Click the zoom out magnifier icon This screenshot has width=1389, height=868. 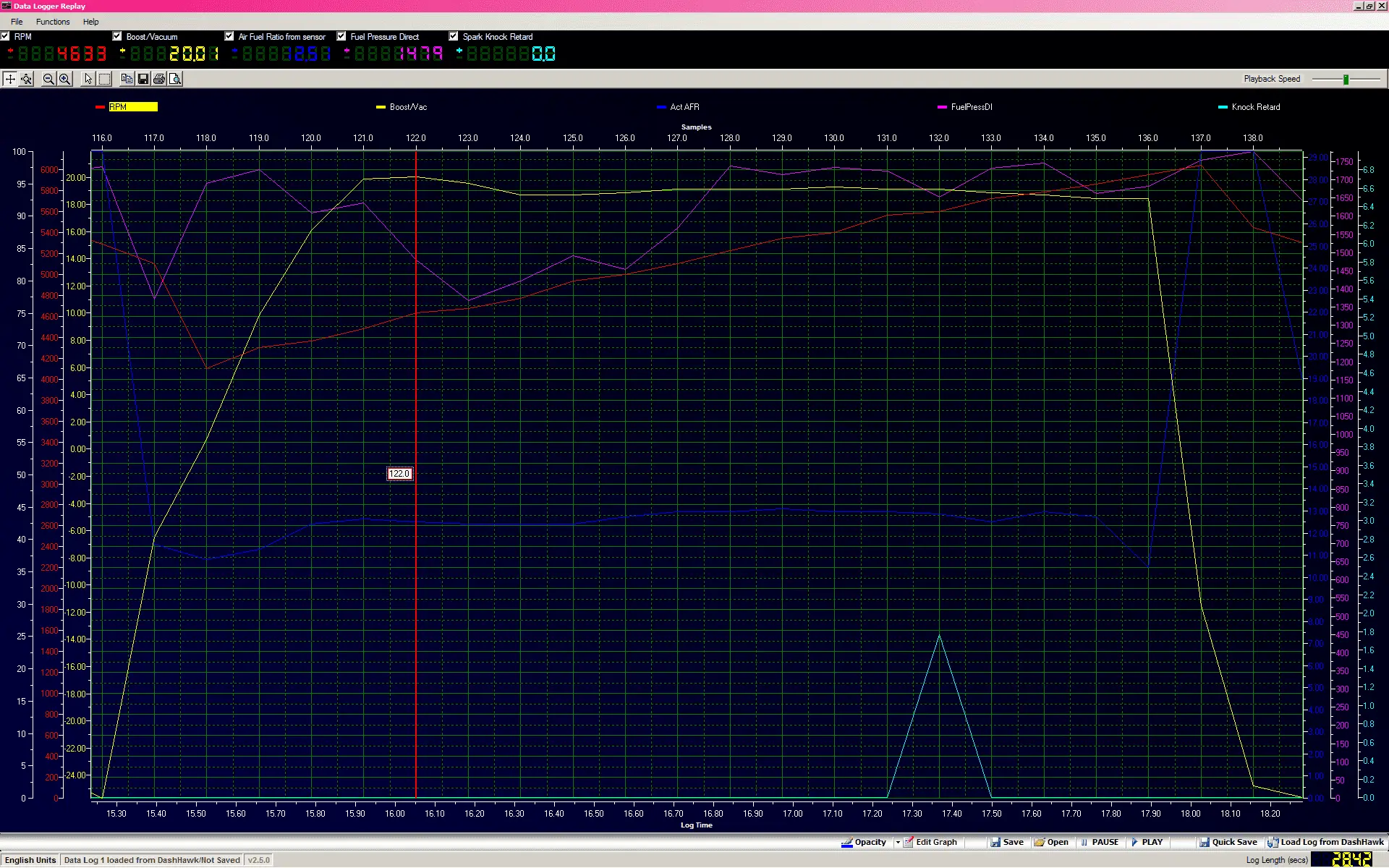(48, 79)
